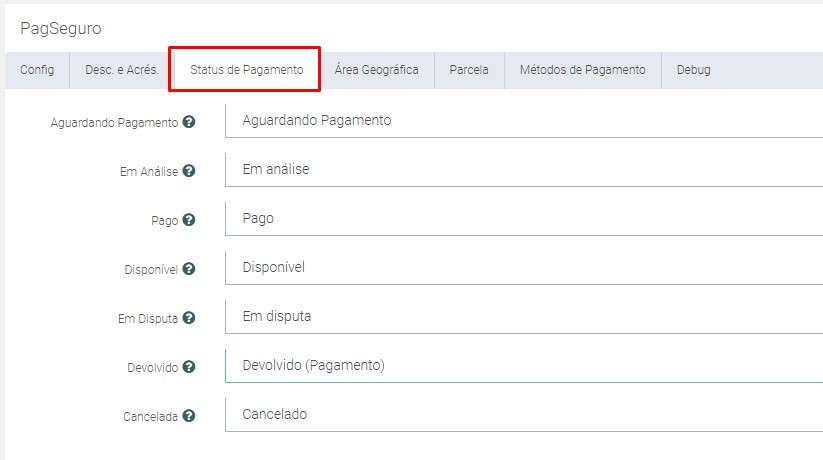
Task: Click help icon beside Aguardando Pagamento label
Action: [189, 122]
